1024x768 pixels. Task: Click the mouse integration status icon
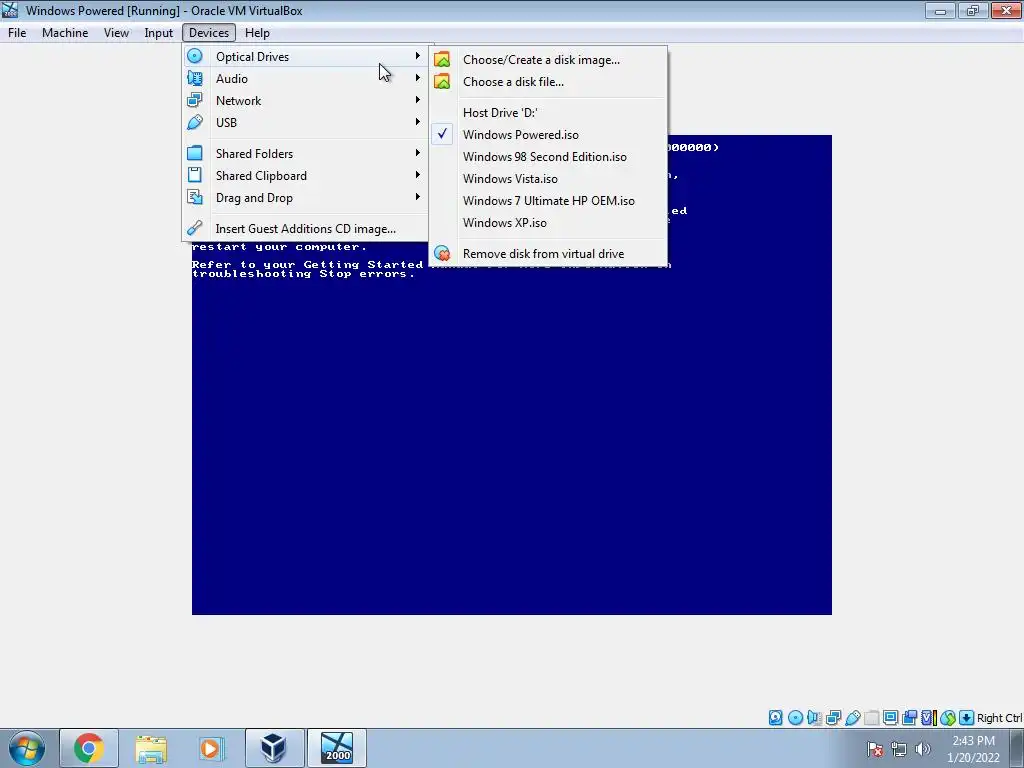click(x=948, y=718)
